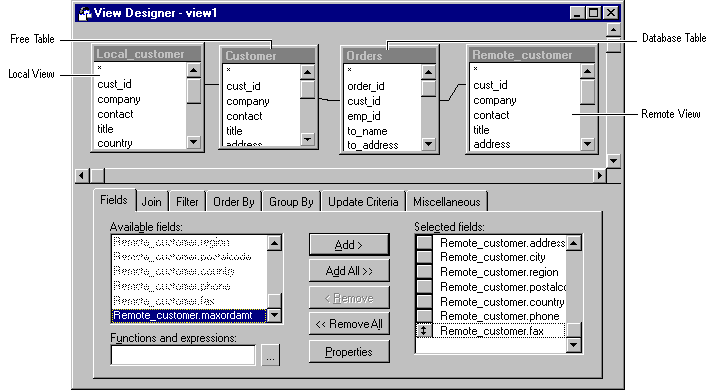Click the mover handle beside Remote_customer.fax
The height and width of the screenshot is (390, 714).
pos(424,331)
